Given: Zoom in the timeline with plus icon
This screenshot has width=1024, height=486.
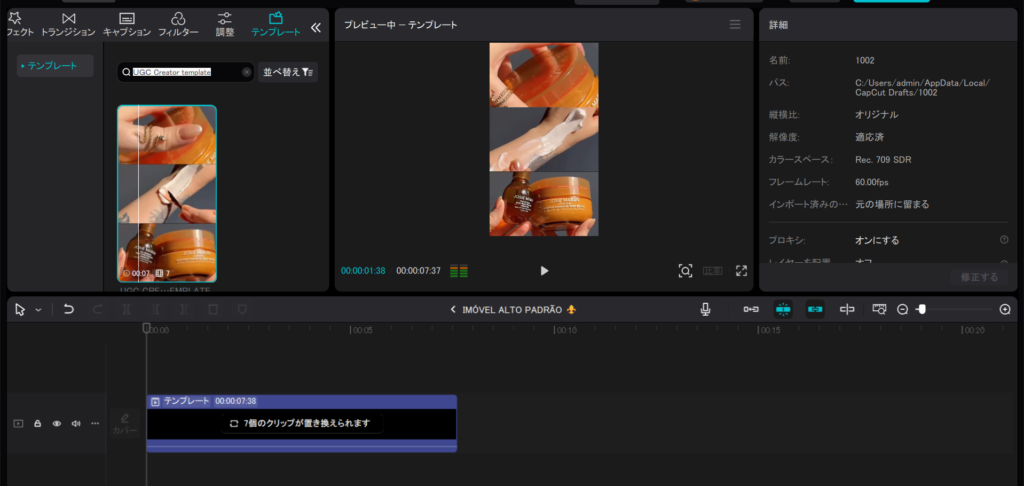Looking at the screenshot, I should pos(1005,310).
